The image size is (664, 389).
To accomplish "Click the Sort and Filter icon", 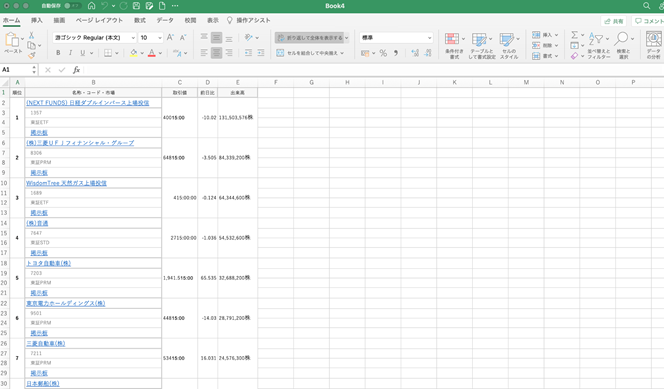I will point(596,39).
